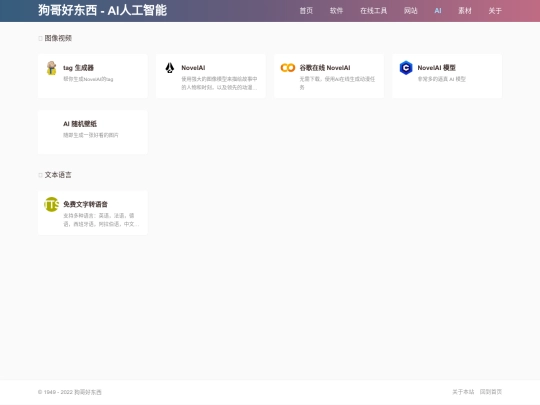
Task: Open AI 随机壁纸 card title
Action: click(80, 124)
